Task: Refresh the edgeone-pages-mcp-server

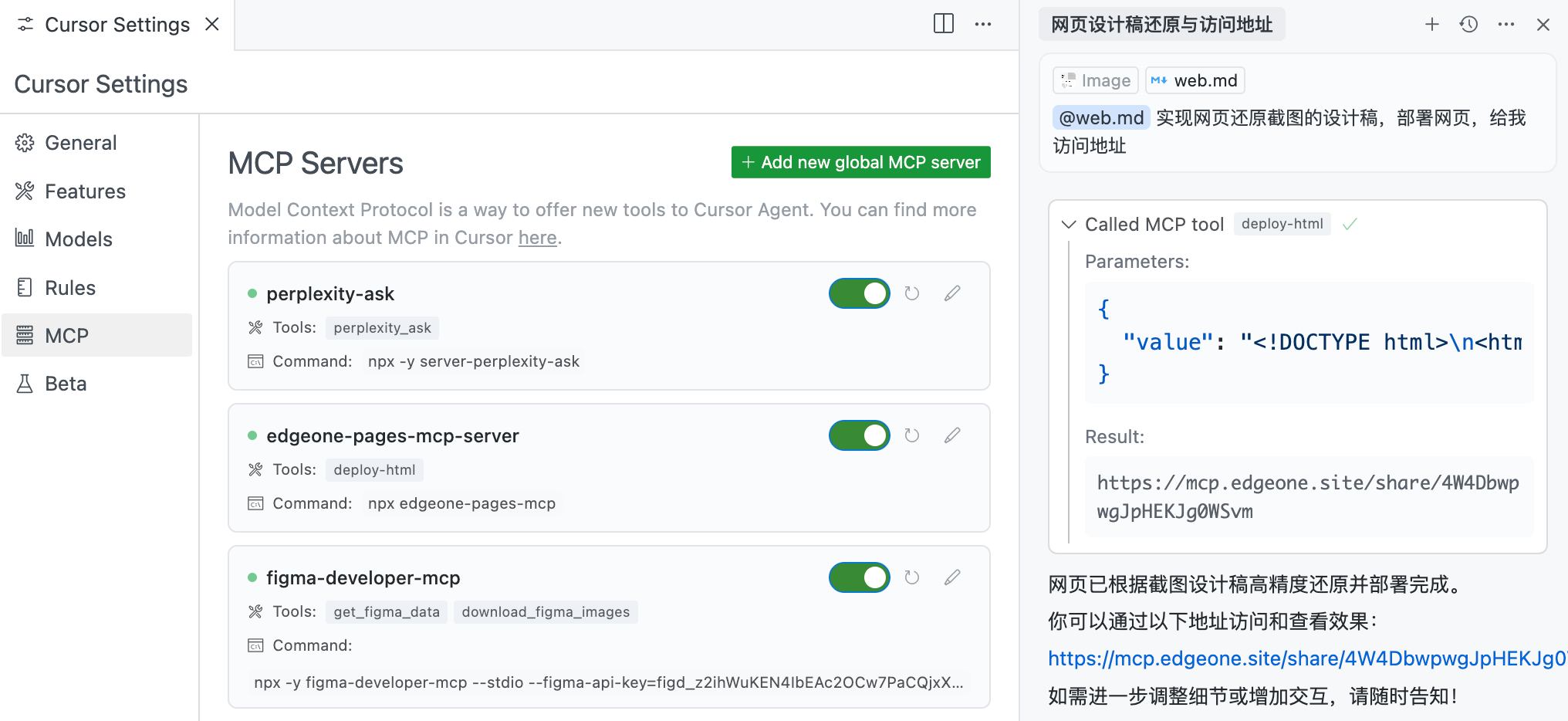Action: 911,435
